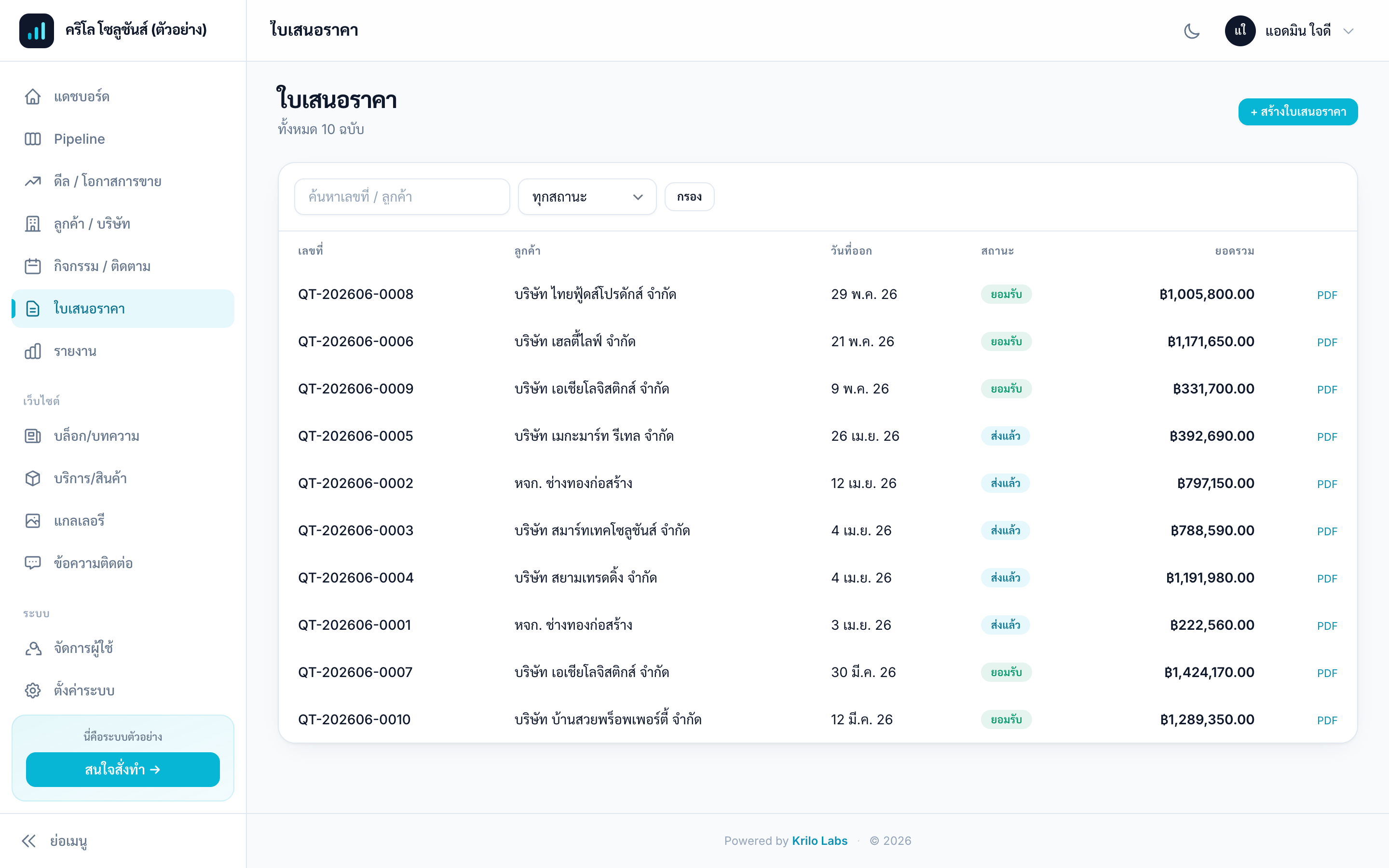Click the บริการ/สินค้า box icon
1389x868 pixels.
pos(33,479)
